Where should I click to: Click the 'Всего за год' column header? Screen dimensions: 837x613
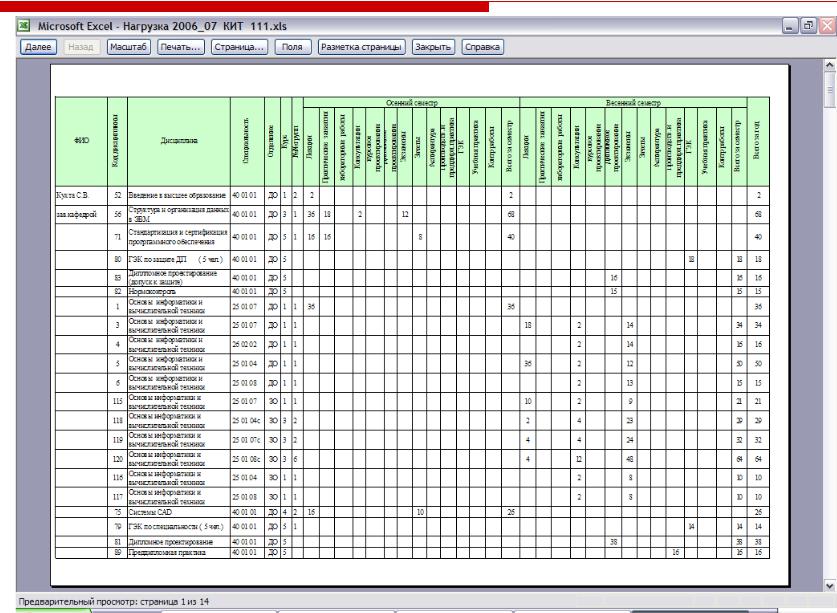758,141
